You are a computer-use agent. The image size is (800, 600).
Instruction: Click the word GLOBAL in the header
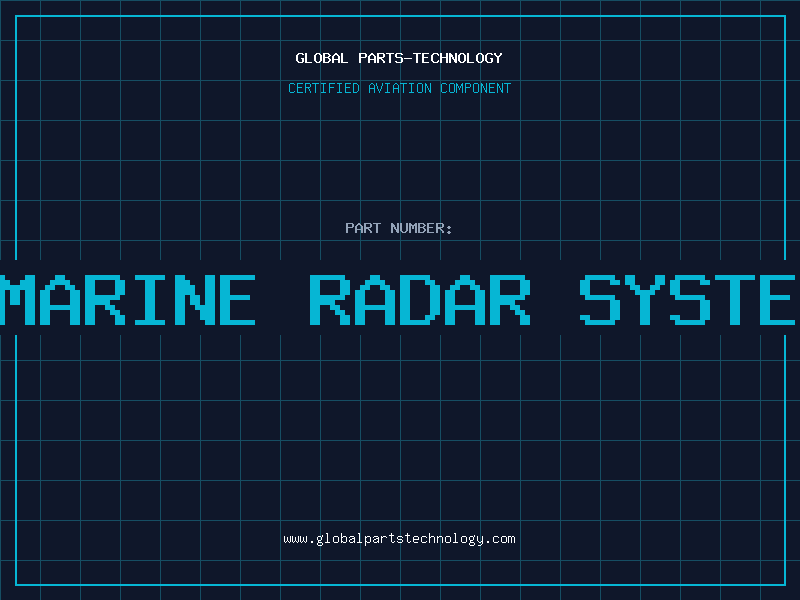pyautogui.click(x=321, y=59)
